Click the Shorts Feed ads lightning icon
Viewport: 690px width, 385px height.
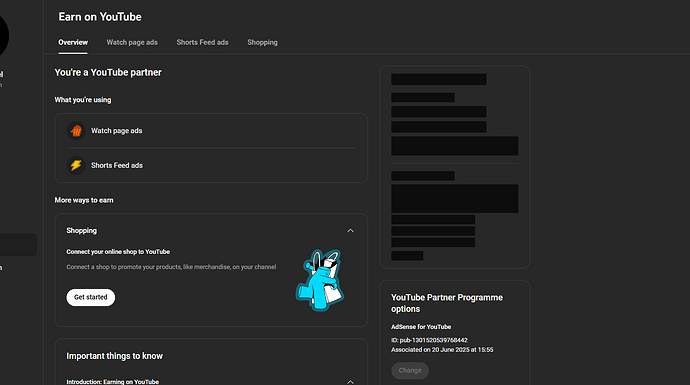pos(76,165)
